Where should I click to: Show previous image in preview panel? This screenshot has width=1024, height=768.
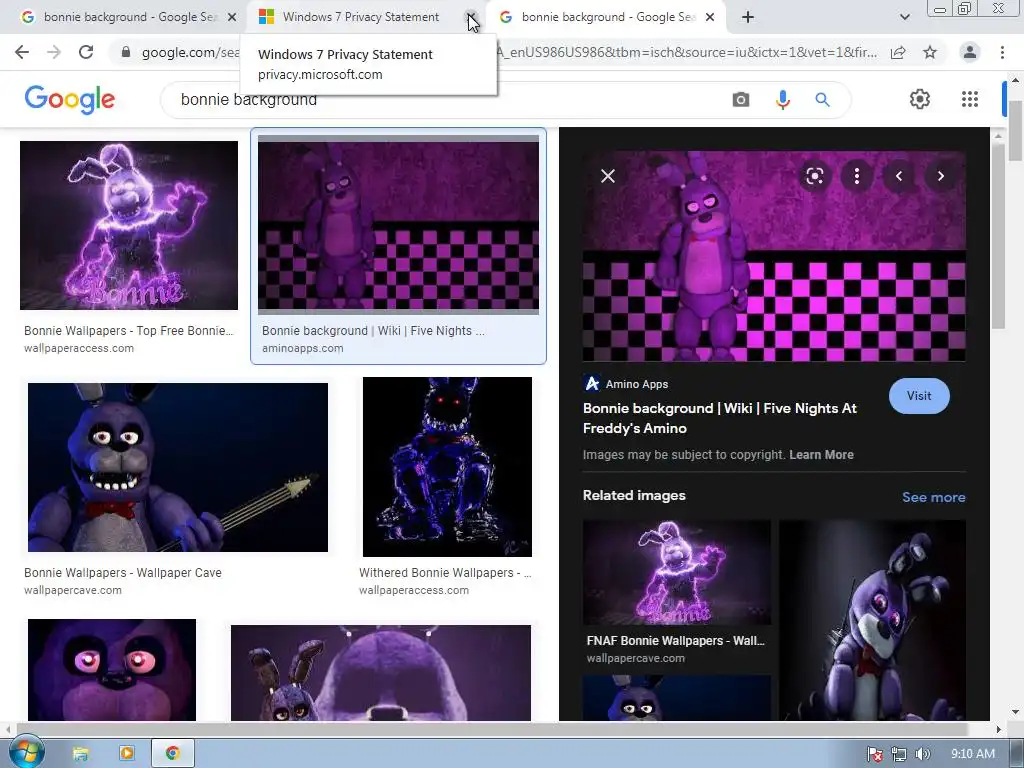point(899,176)
